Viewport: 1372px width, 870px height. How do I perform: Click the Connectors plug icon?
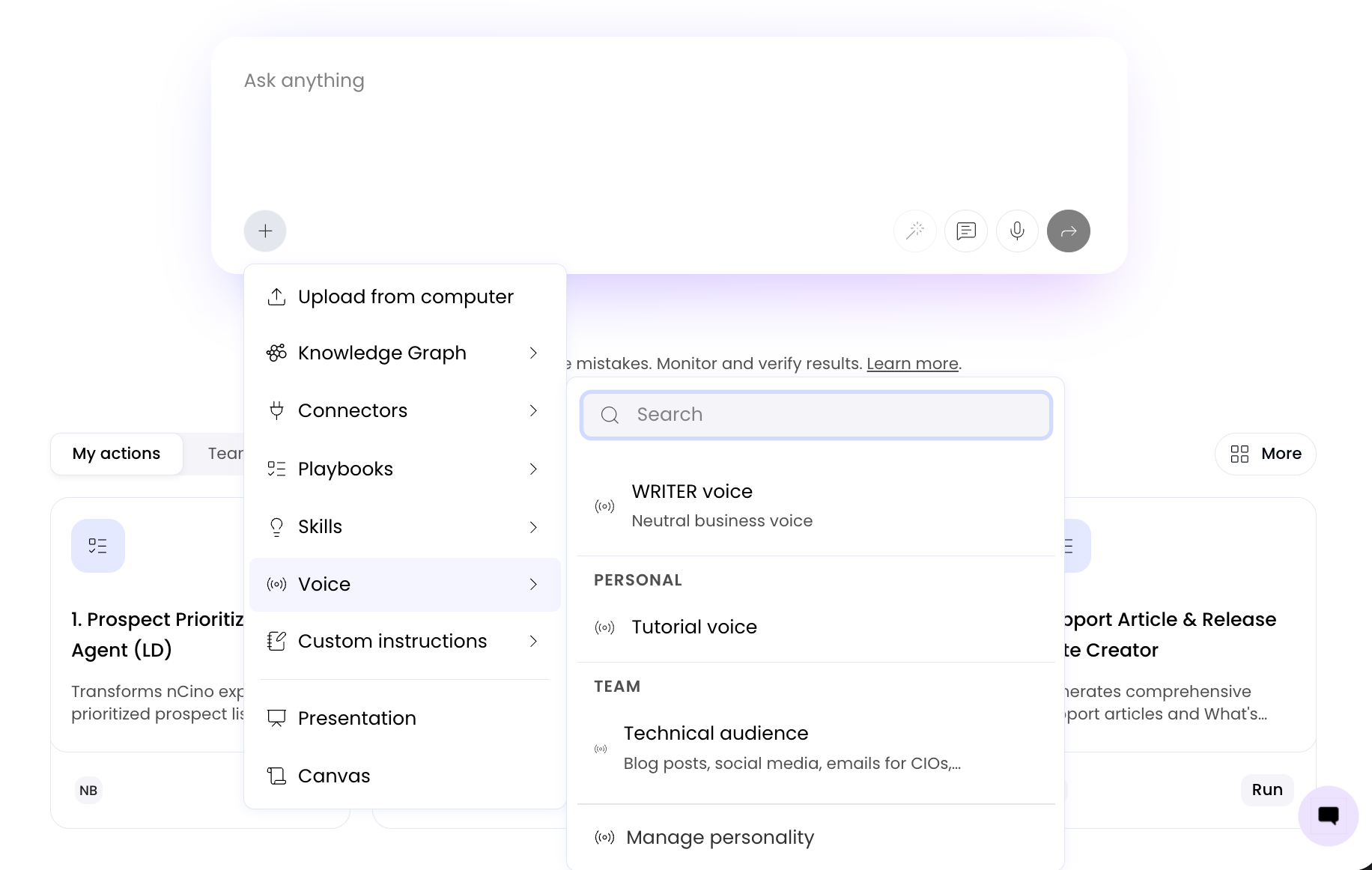pyautogui.click(x=276, y=410)
